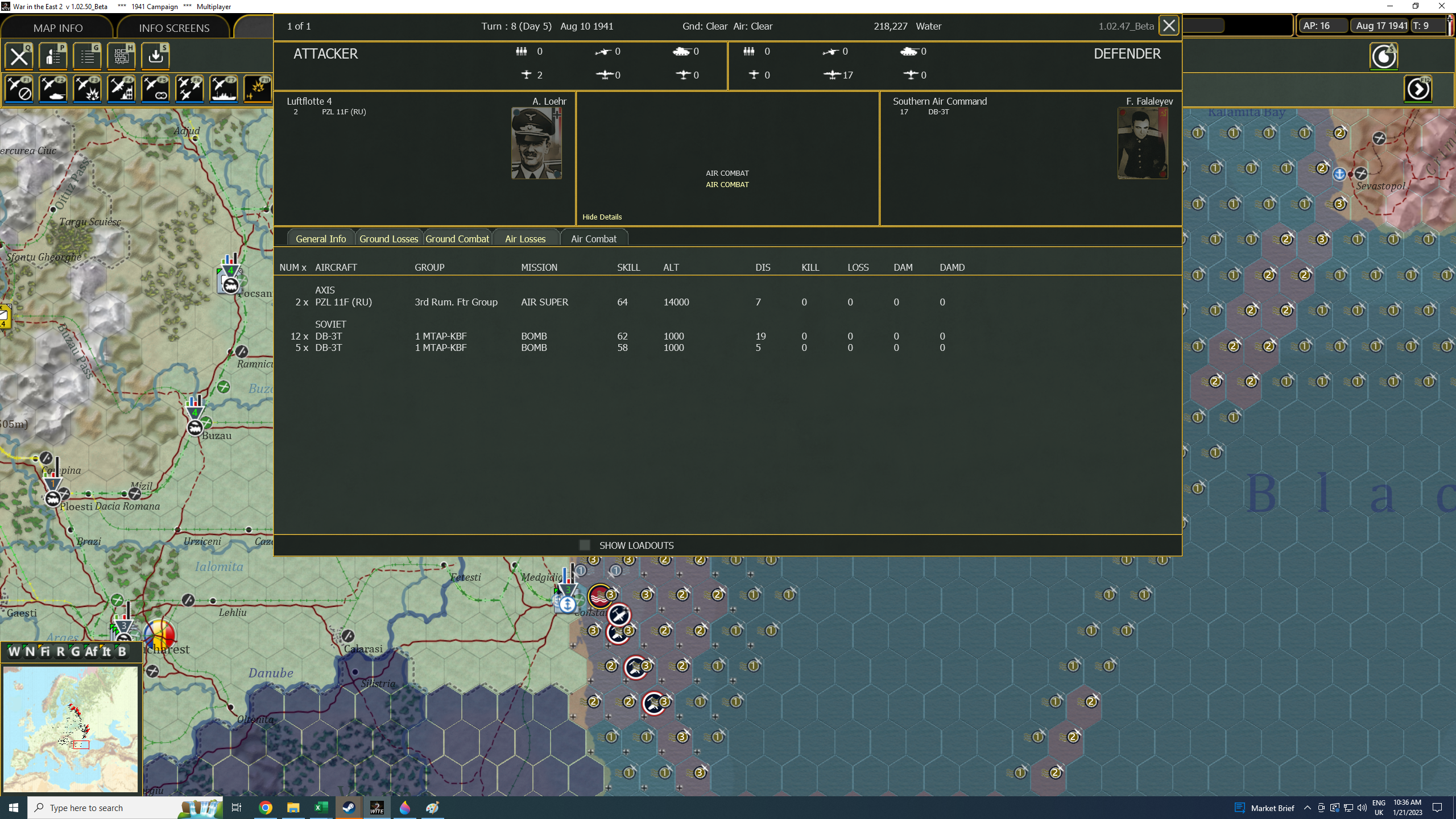The height and width of the screenshot is (819, 1456).
Task: Switch to the Air Losses tab
Action: (526, 239)
